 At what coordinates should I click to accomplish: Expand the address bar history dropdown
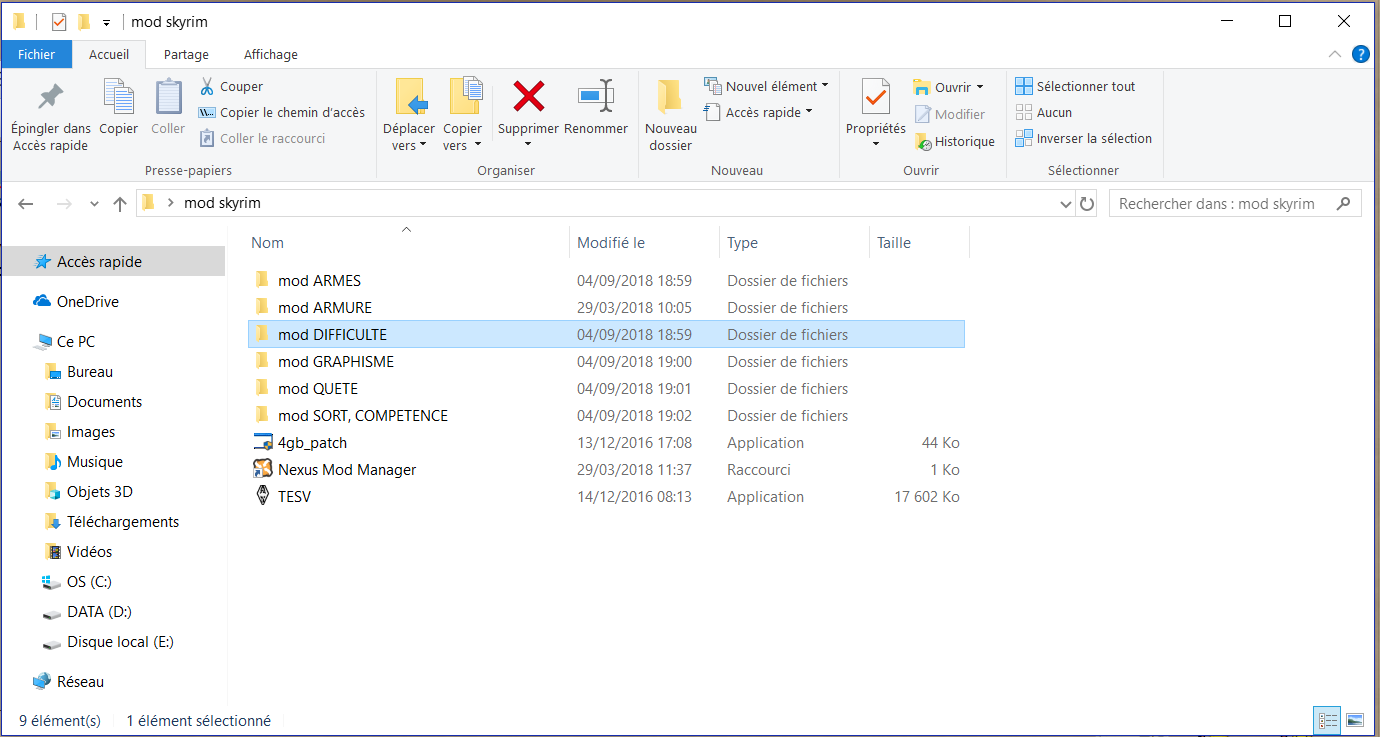(1066, 204)
